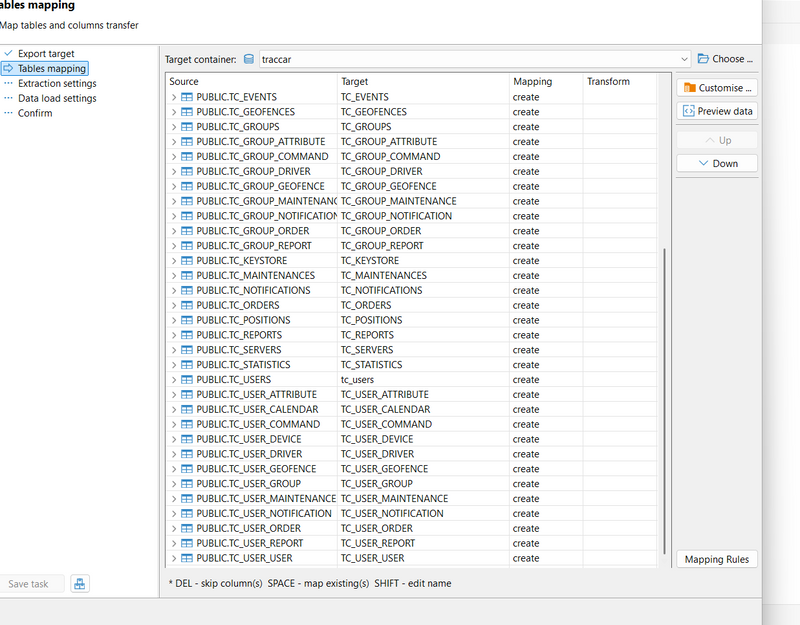
Task: Expand the PUBLIC.TC_USER_DEVICE row
Action: pyautogui.click(x=174, y=439)
